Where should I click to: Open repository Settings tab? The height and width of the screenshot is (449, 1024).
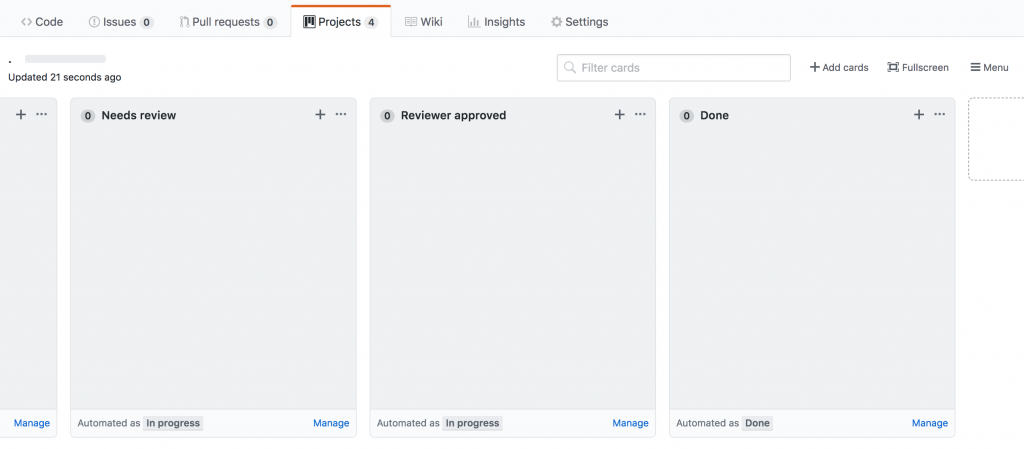(x=579, y=22)
